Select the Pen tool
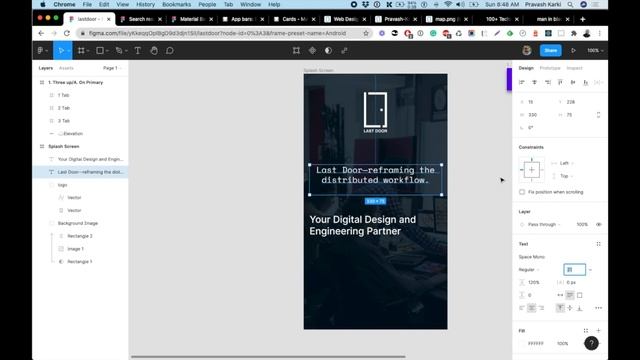 click(119, 51)
